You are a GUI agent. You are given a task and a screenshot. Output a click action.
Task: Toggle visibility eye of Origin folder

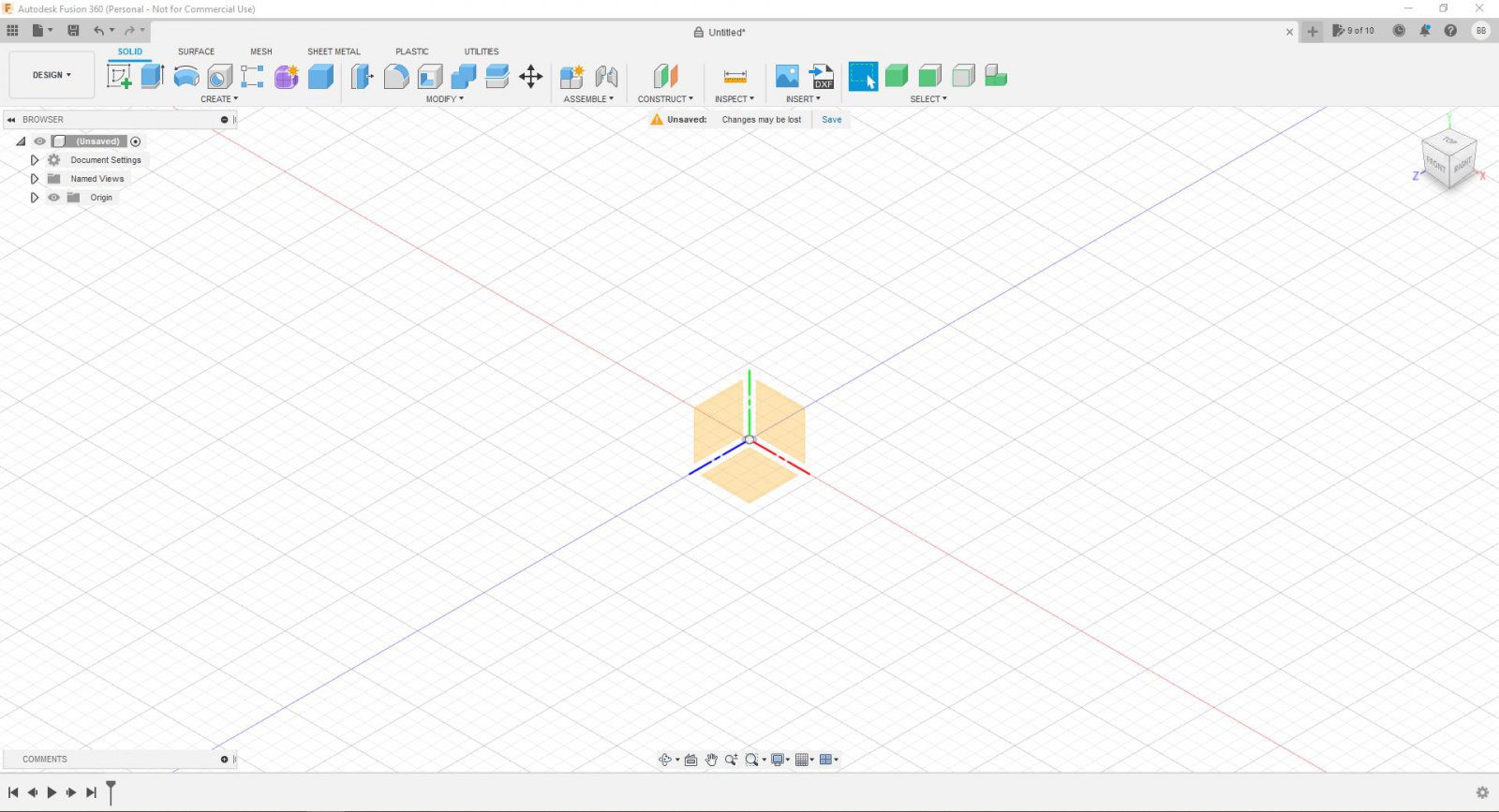(x=54, y=198)
